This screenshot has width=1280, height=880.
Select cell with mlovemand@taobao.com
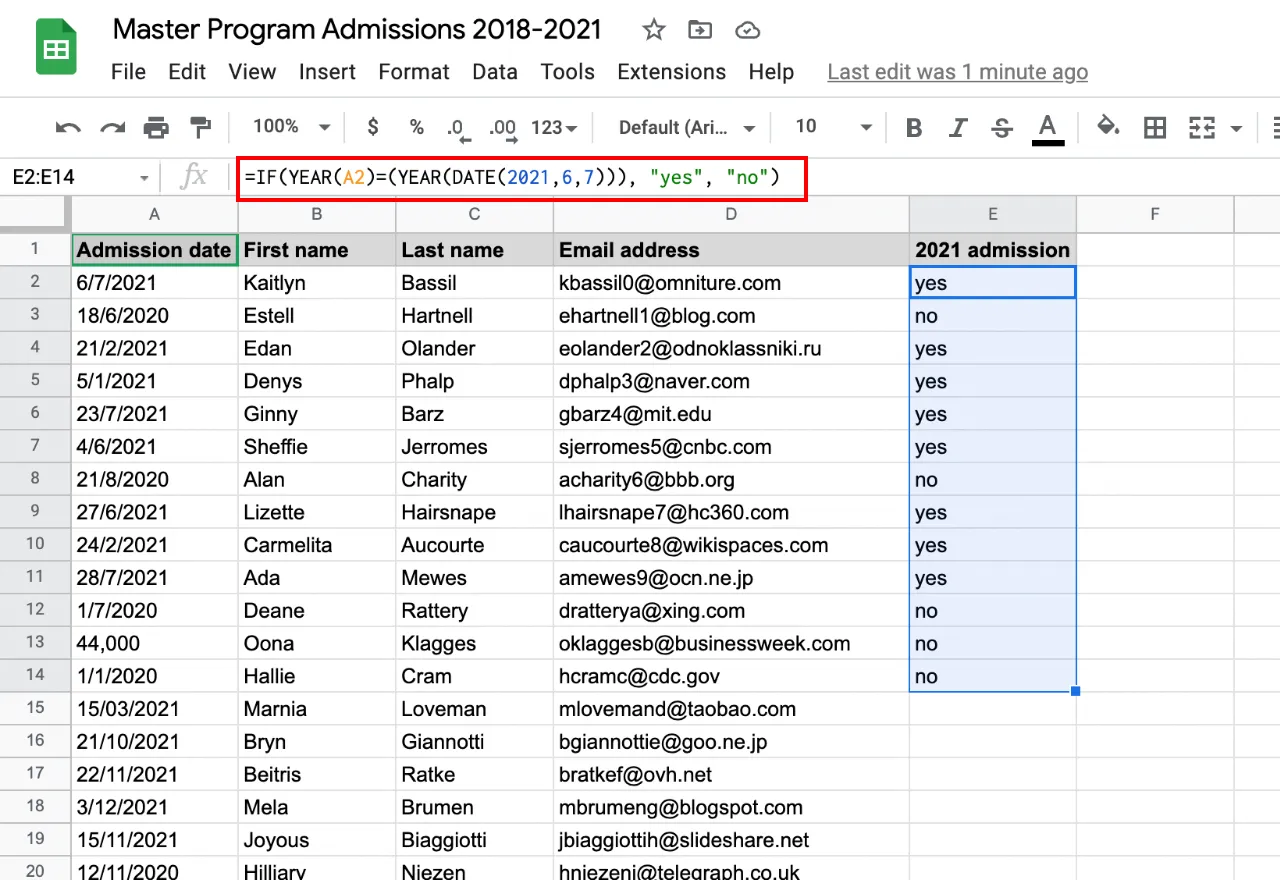(731, 709)
